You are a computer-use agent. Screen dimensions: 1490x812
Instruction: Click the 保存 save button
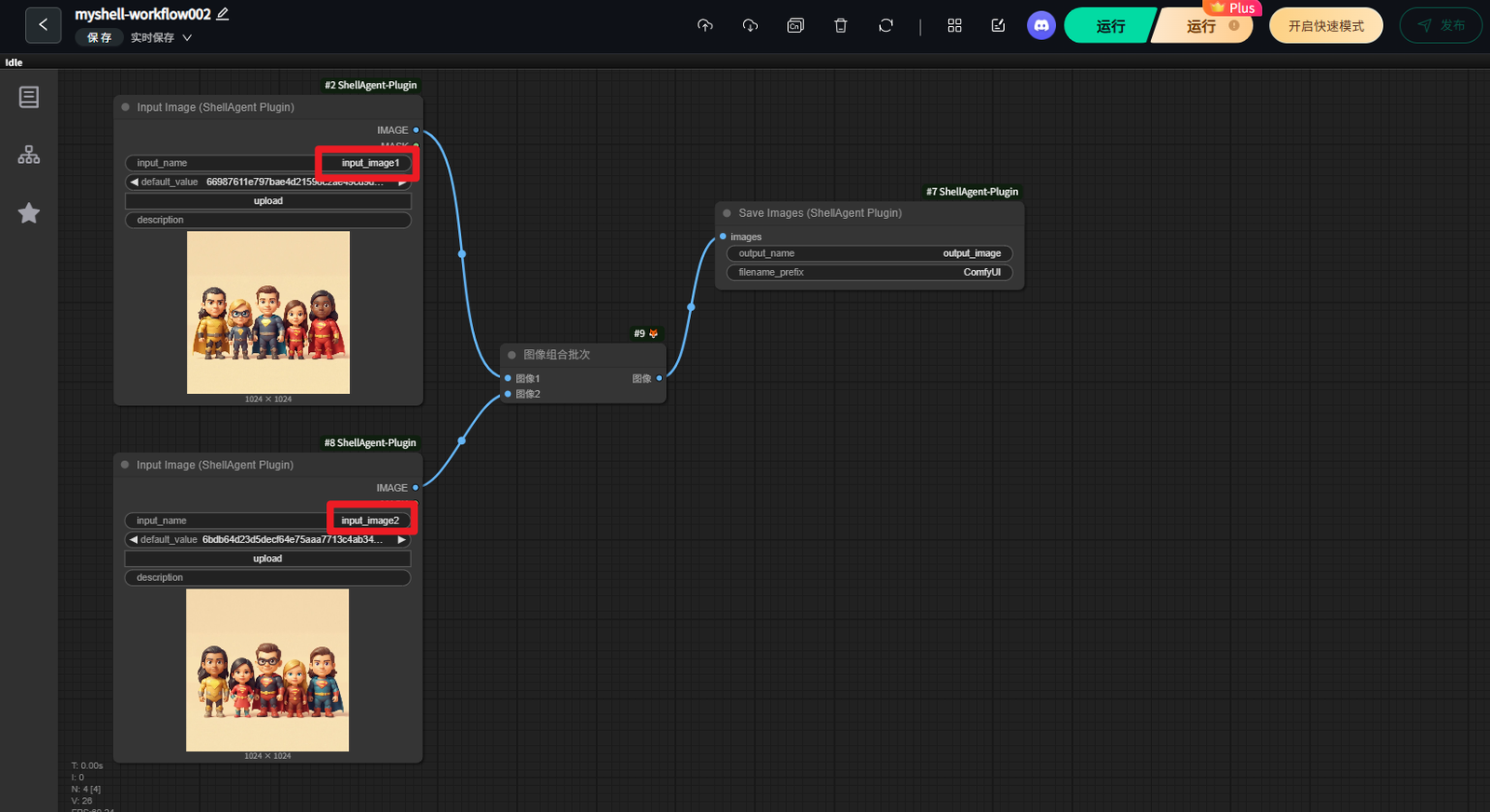(x=99, y=37)
